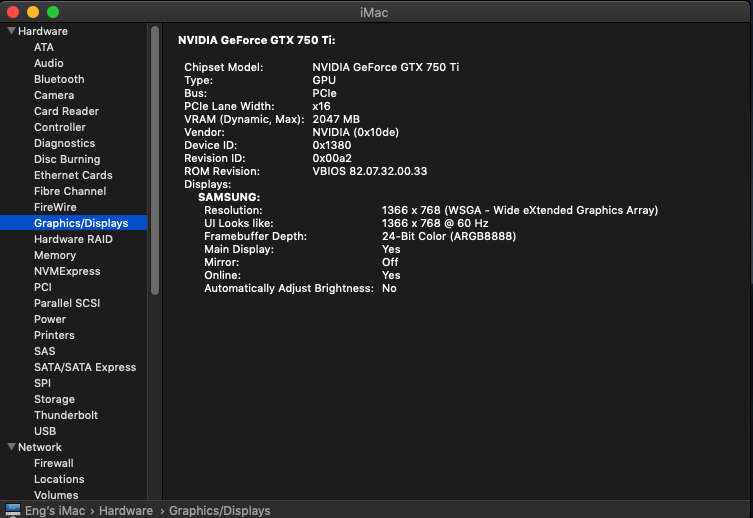The width and height of the screenshot is (753, 518).
Task: Click the Device ID value 0x1380
Action: point(332,145)
